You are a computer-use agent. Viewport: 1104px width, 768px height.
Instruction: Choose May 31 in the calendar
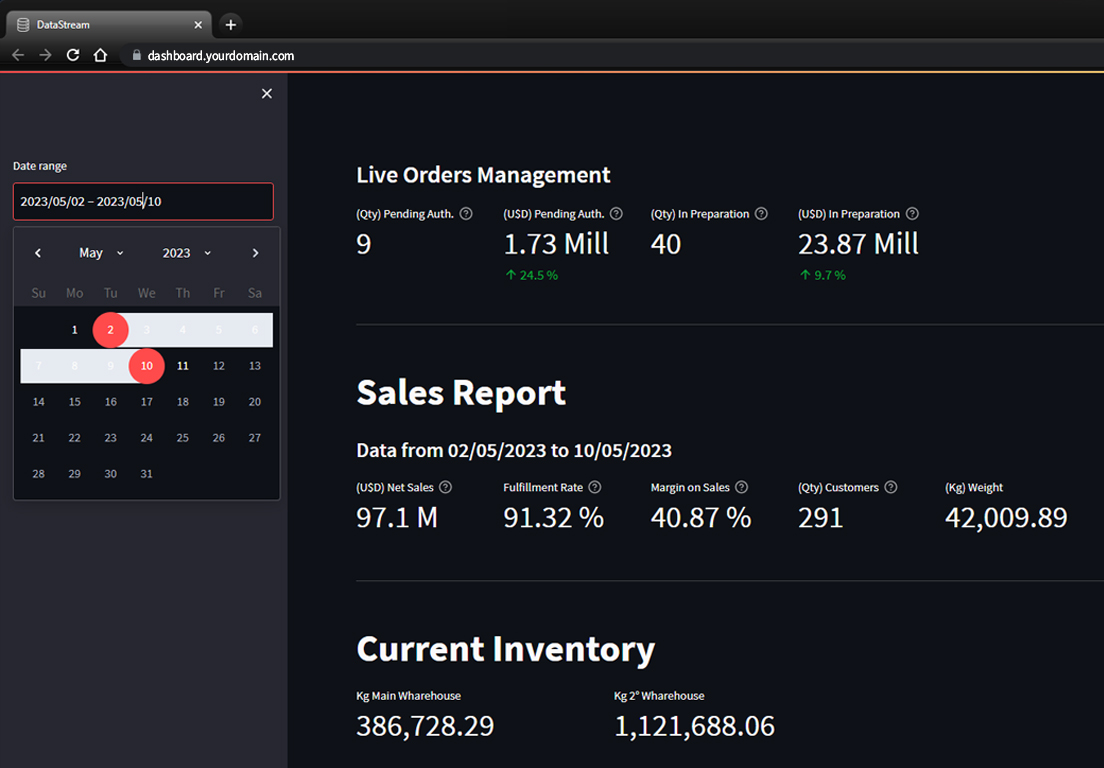click(146, 474)
